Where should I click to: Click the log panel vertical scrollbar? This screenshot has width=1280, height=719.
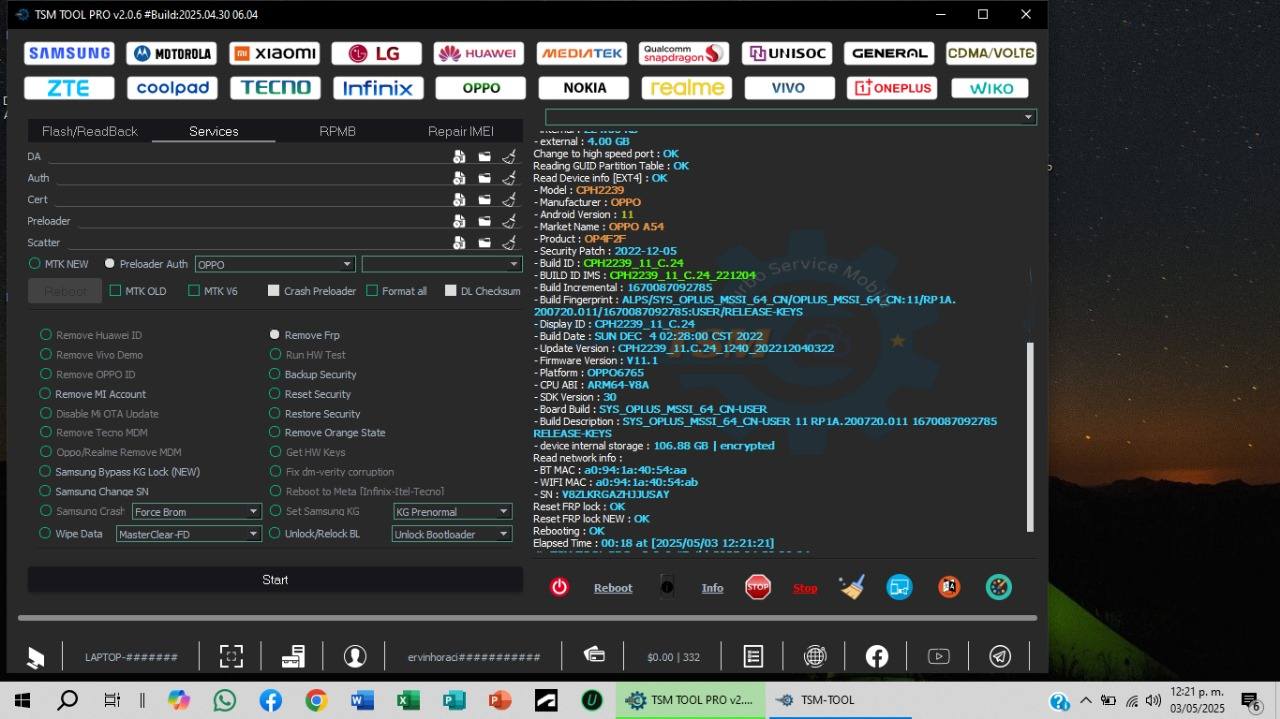[1031, 437]
